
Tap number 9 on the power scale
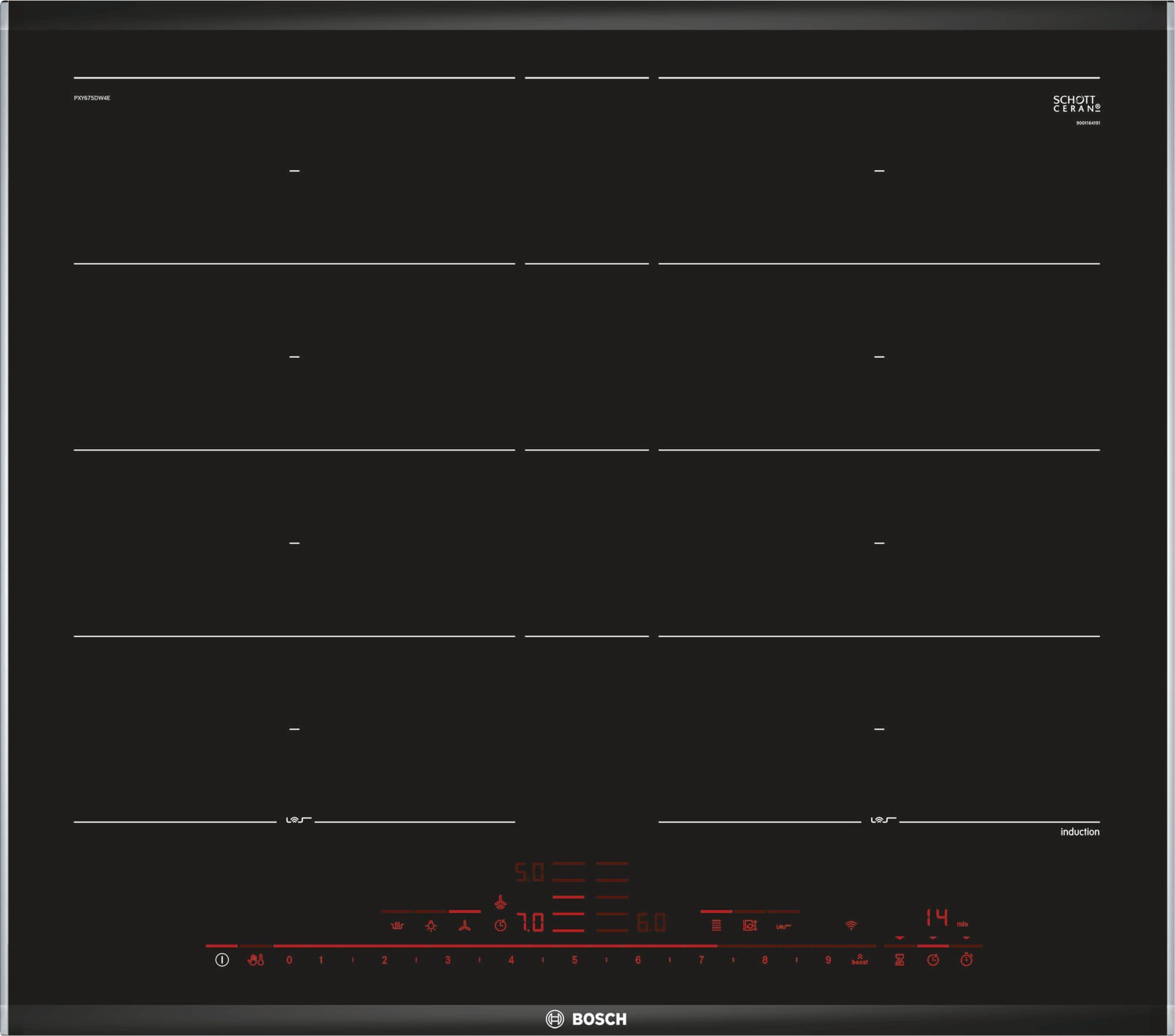pos(828,960)
